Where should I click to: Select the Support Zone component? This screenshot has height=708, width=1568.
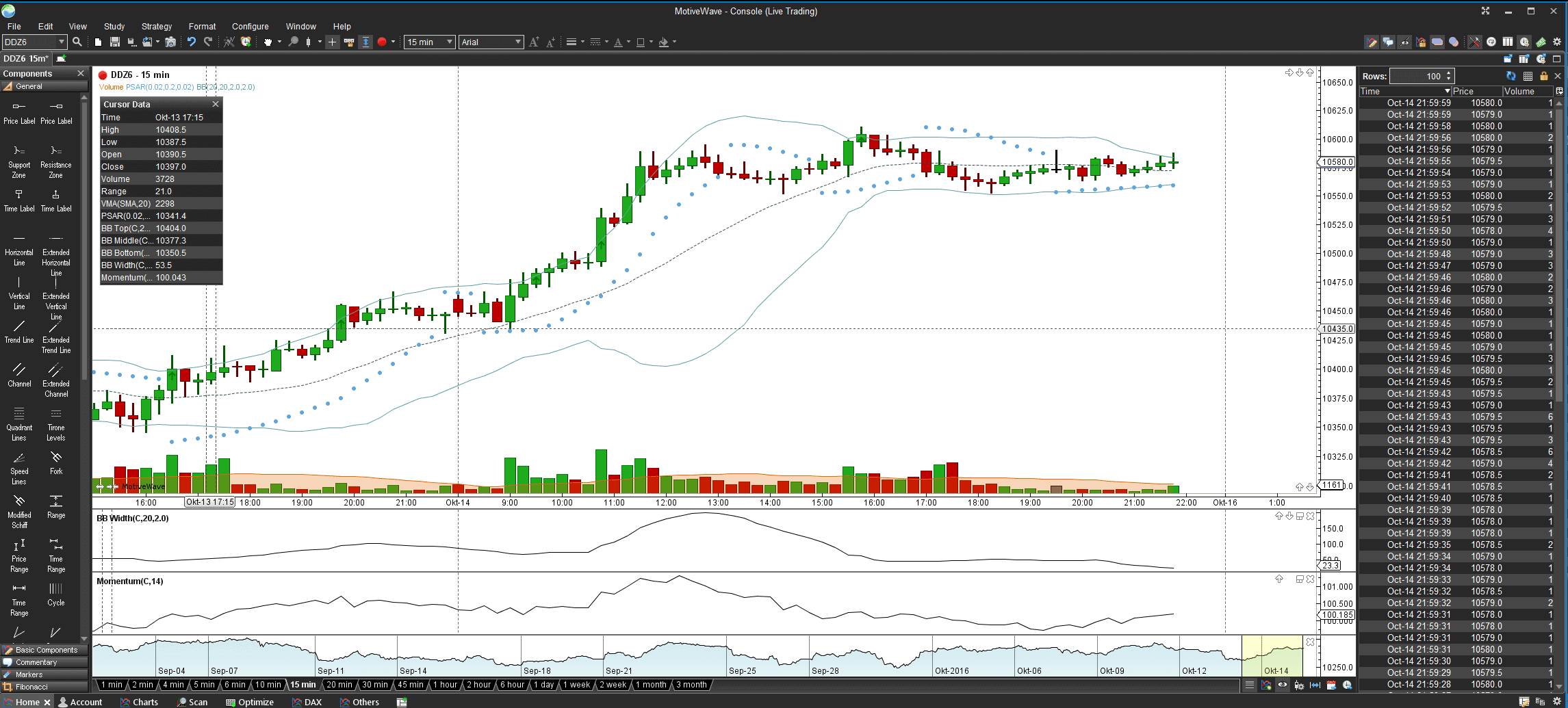click(x=19, y=161)
